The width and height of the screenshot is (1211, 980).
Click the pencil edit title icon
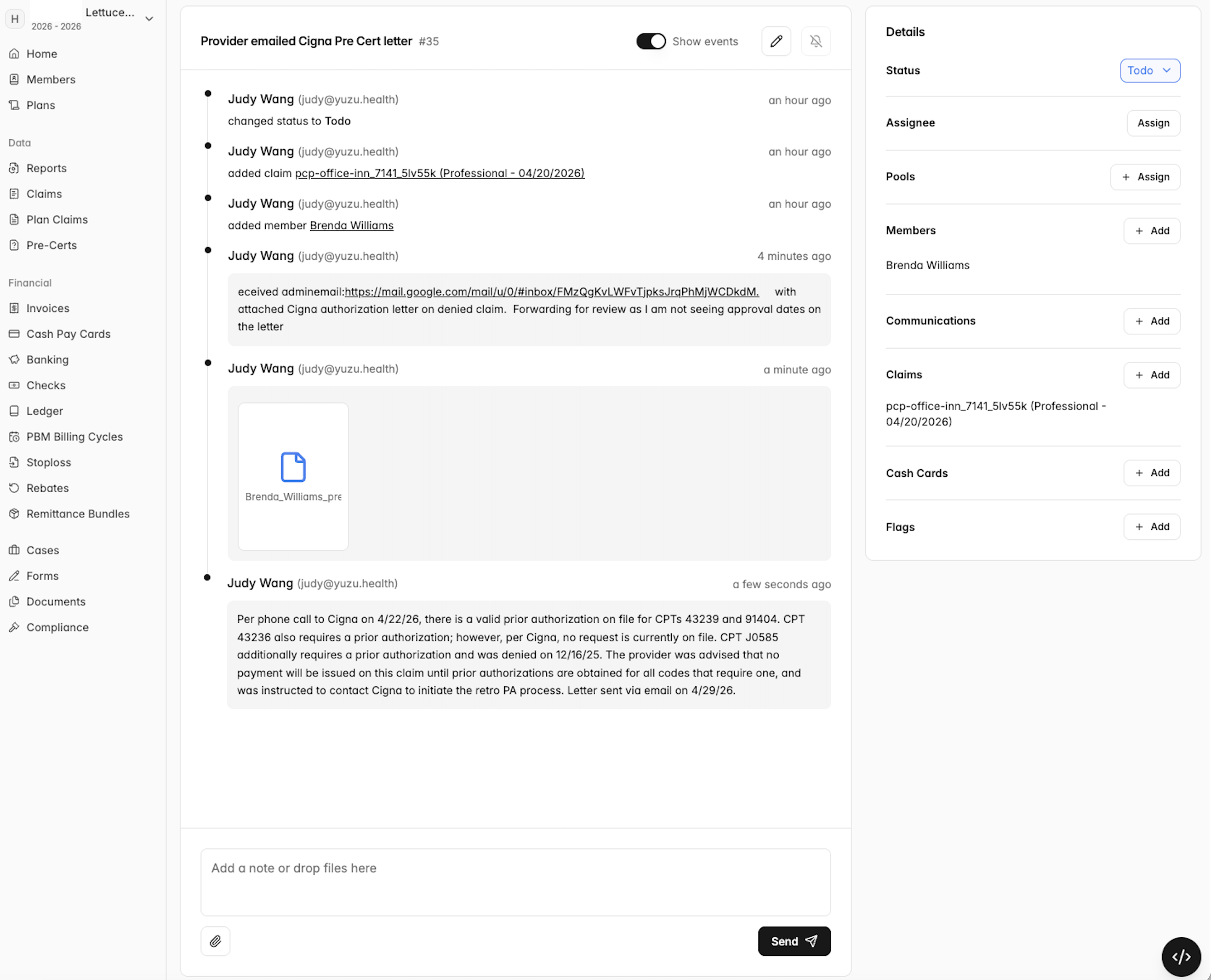(776, 41)
